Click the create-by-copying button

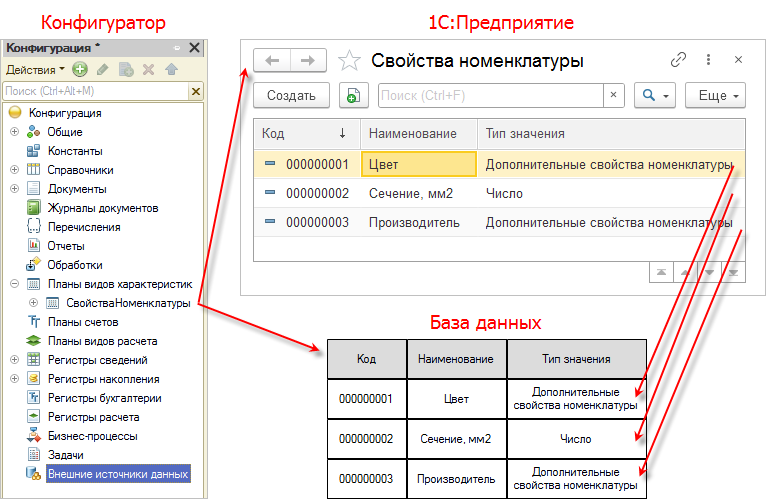click(354, 95)
